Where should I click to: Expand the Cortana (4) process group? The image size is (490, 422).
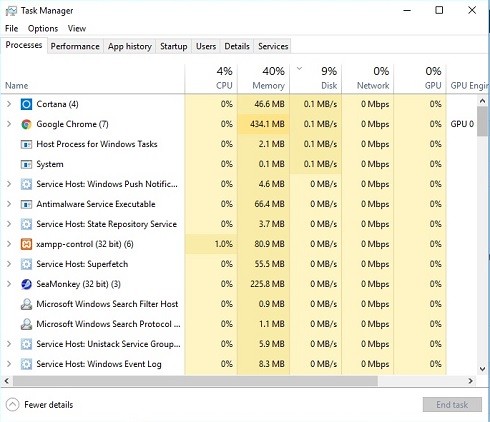click(9, 104)
